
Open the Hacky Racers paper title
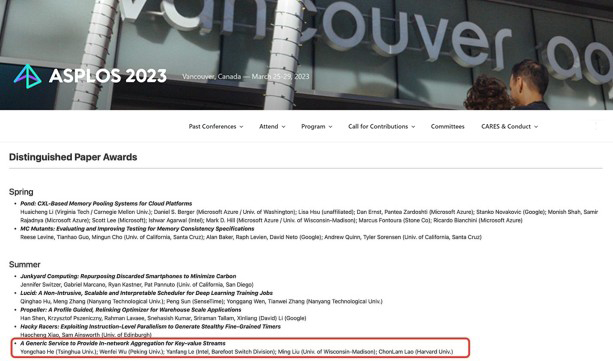click(151, 326)
